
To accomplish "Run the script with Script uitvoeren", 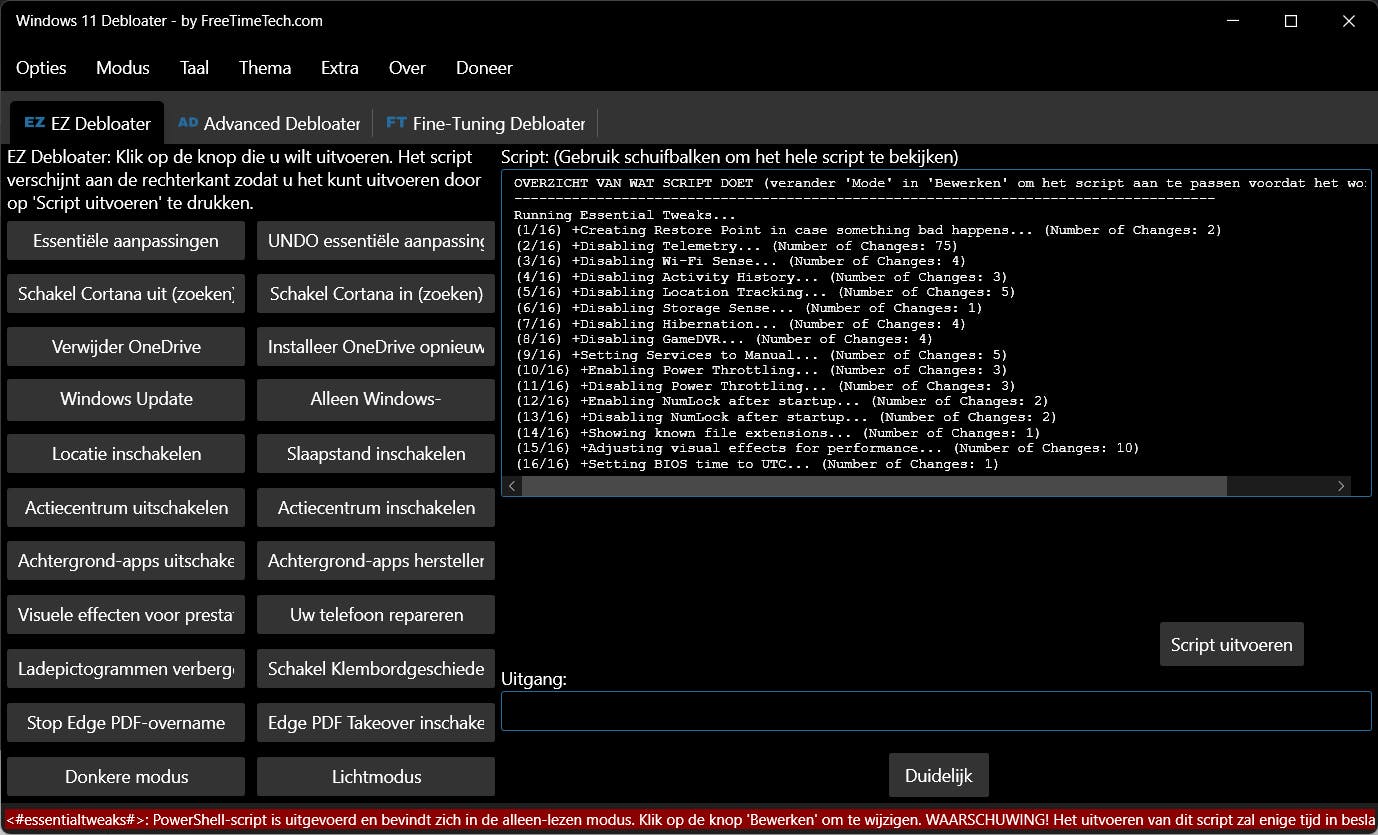I will [1232, 645].
